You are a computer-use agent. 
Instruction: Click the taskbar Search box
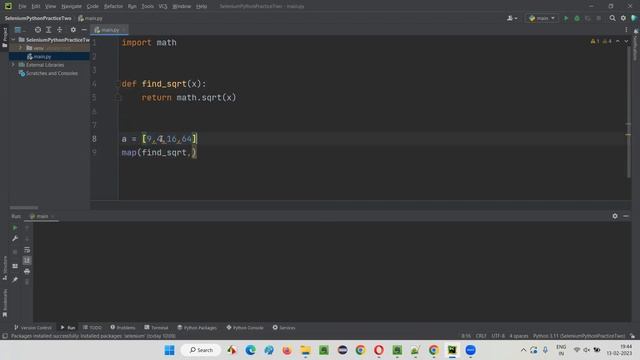[201, 350]
